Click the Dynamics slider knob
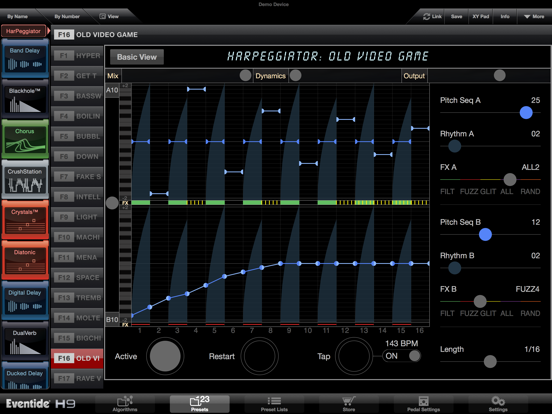552x414 pixels. pyautogui.click(x=295, y=75)
